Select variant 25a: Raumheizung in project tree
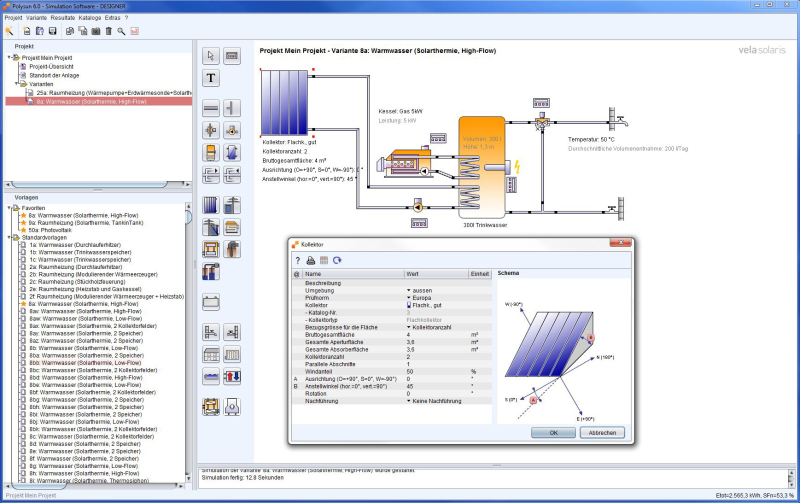The image size is (800, 503). tap(114, 93)
